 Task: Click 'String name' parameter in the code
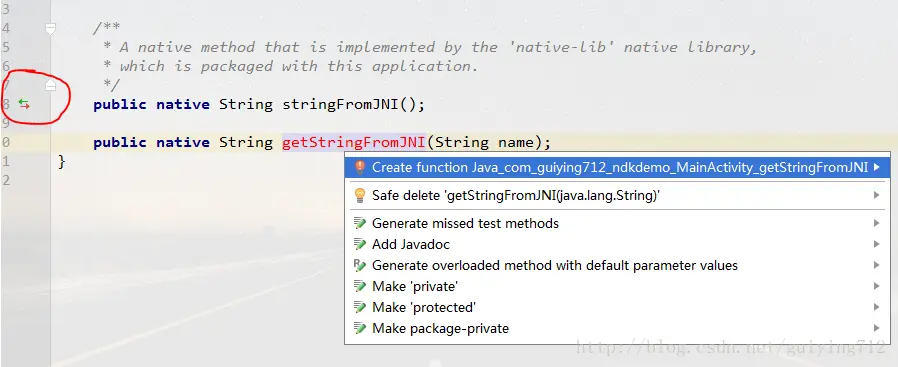pyautogui.click(x=484, y=142)
